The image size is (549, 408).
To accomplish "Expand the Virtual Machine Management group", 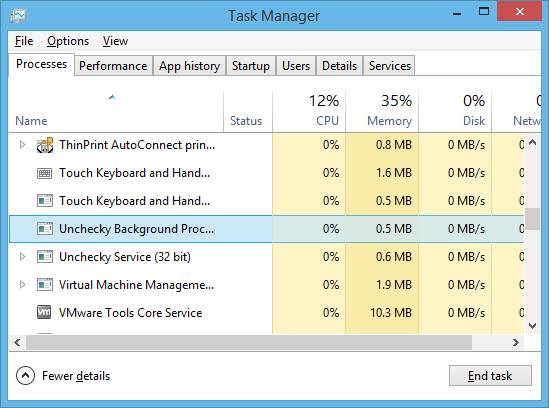I will 22,285.
